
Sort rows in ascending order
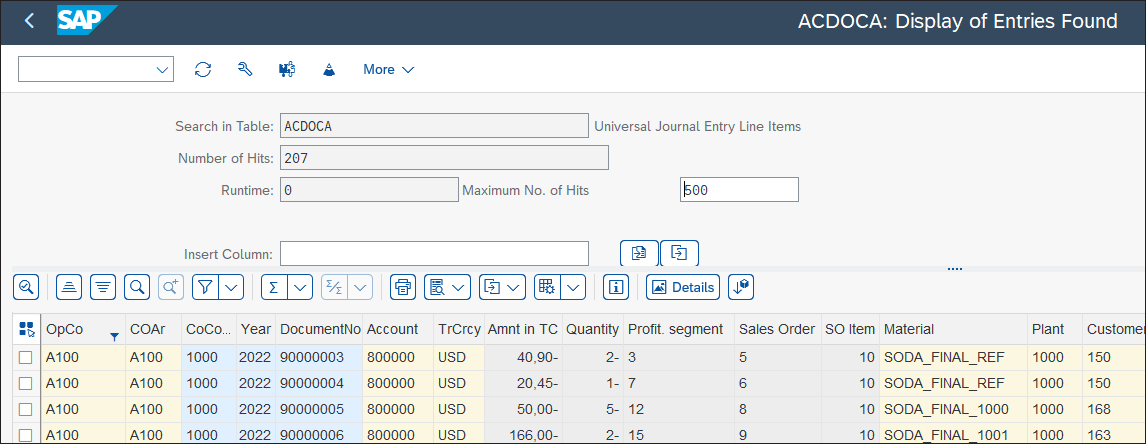tap(69, 287)
